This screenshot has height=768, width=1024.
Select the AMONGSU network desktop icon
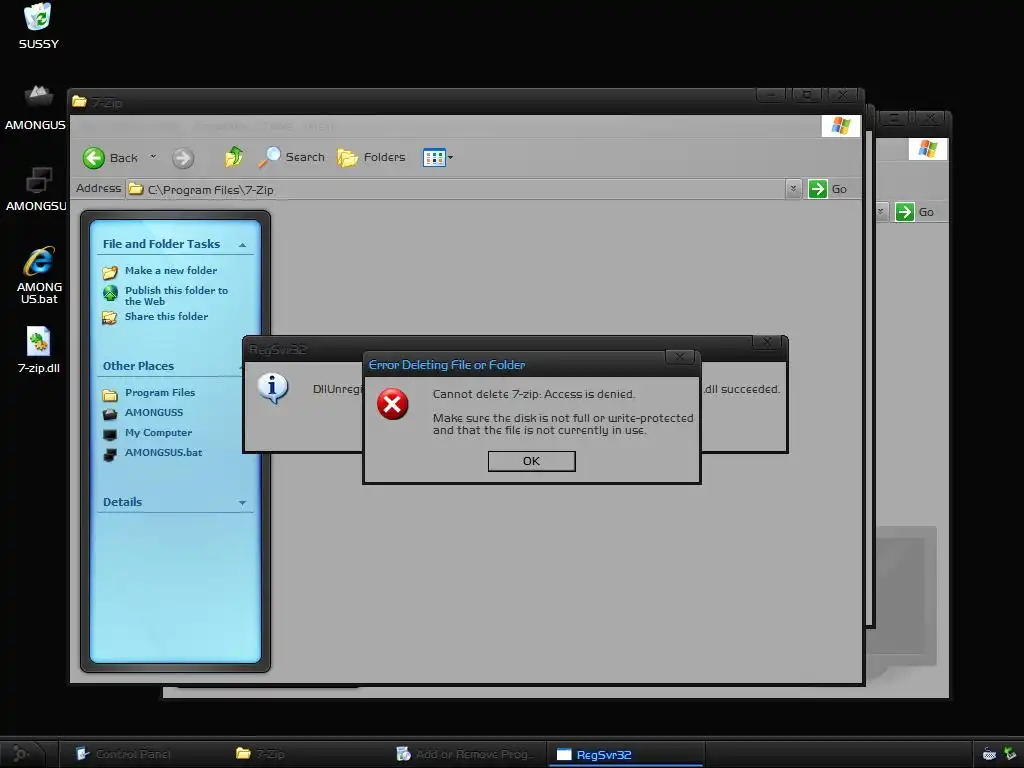(x=37, y=189)
